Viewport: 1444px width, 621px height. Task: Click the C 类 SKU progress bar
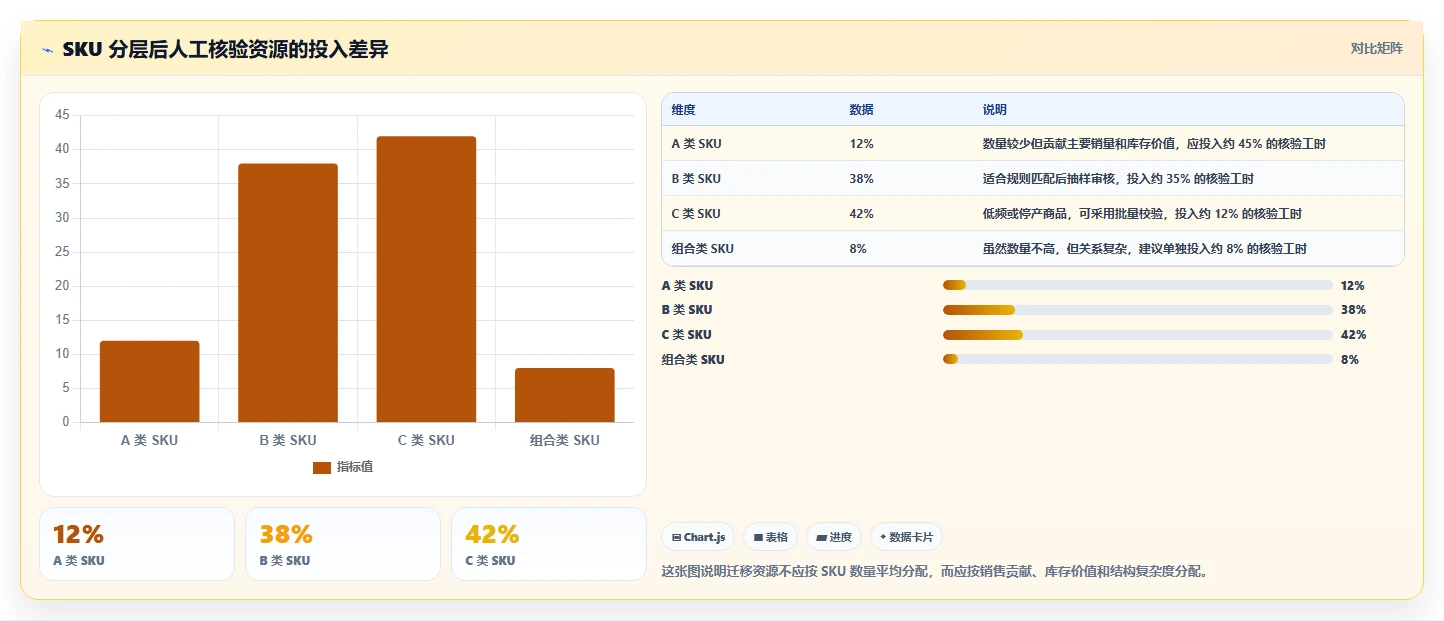1137,335
